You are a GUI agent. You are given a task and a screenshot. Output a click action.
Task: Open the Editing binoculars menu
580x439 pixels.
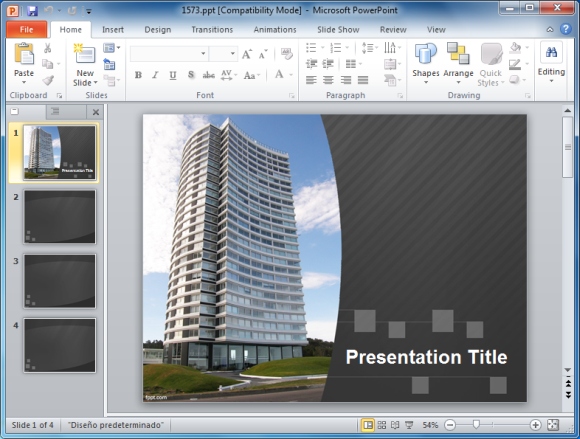(551, 62)
